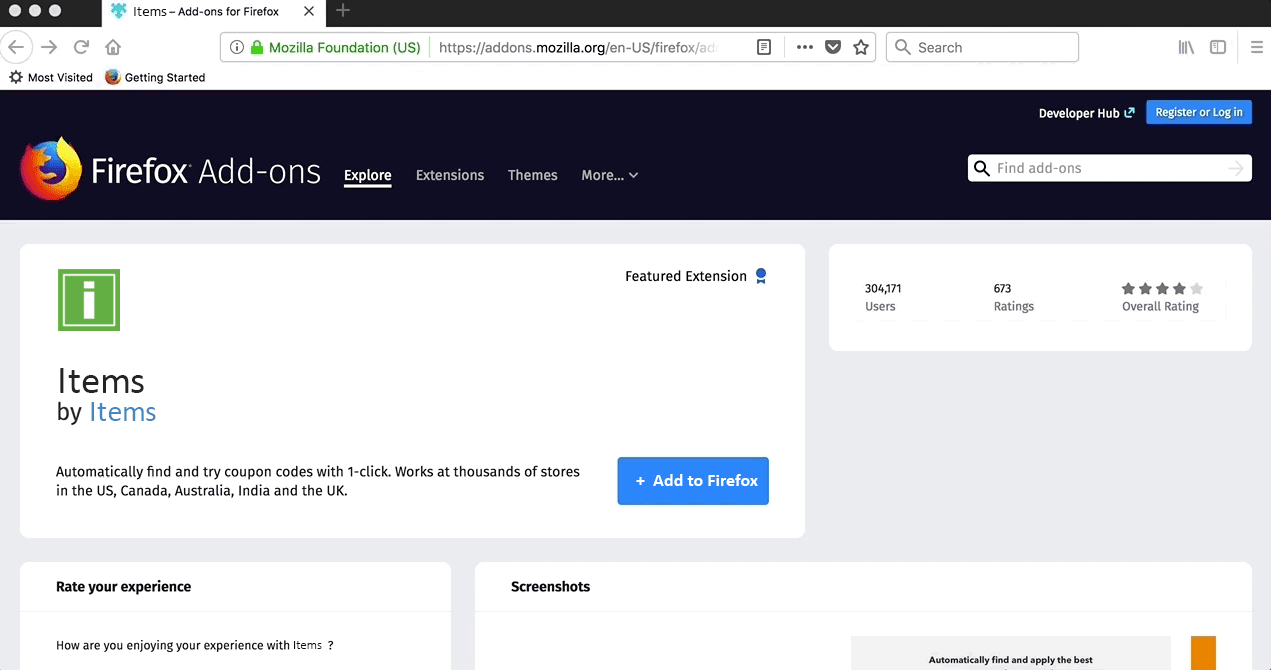The image size is (1272, 670).
Task: Open the Themes section
Action: (532, 175)
